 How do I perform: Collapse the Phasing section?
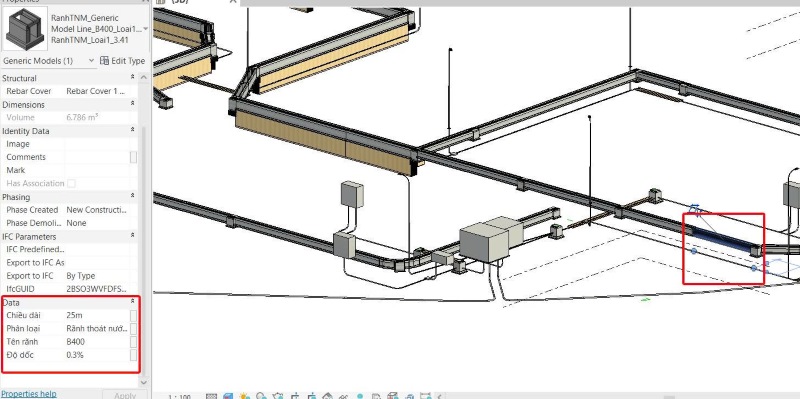[x=133, y=196]
